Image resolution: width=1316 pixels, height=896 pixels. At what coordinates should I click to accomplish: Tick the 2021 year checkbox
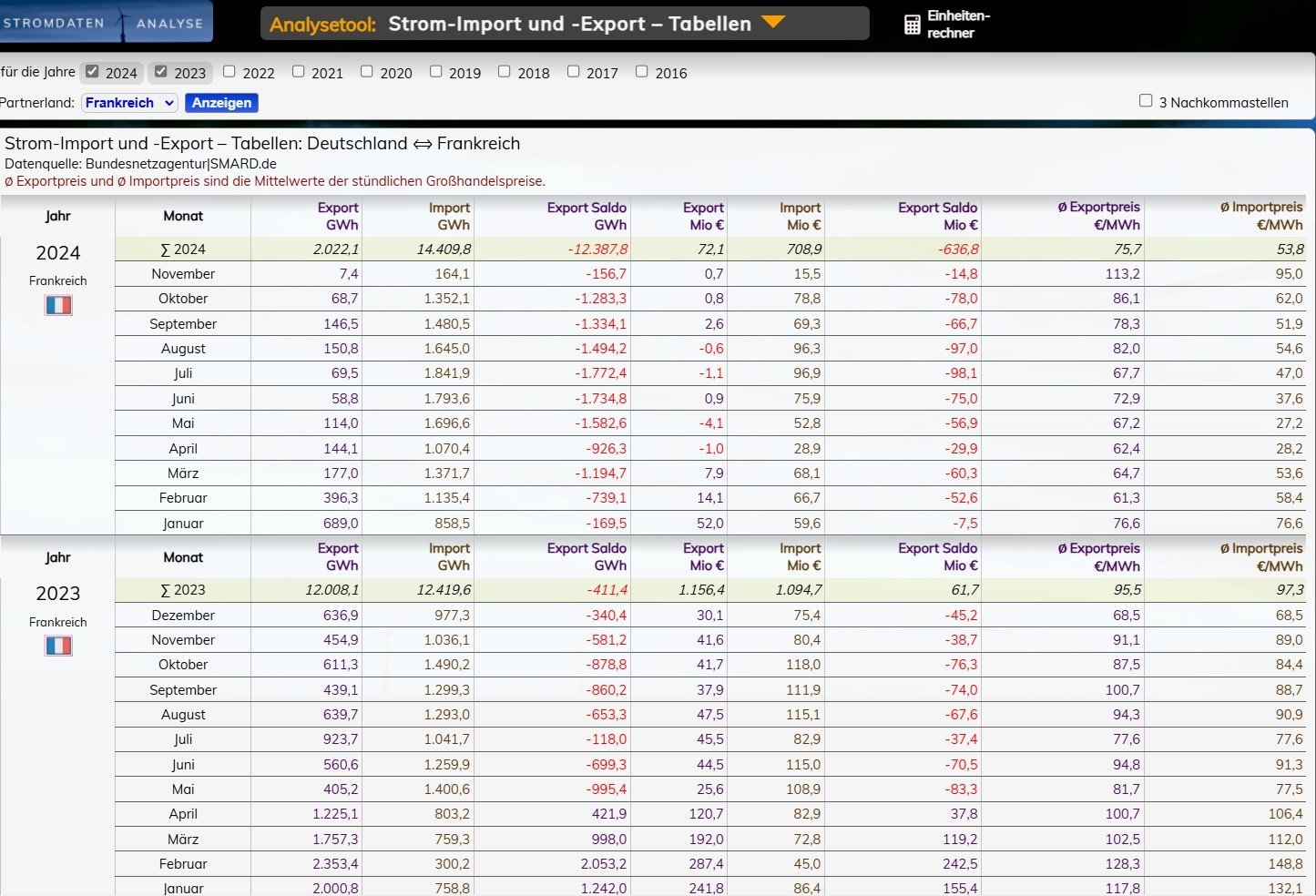pyautogui.click(x=298, y=72)
